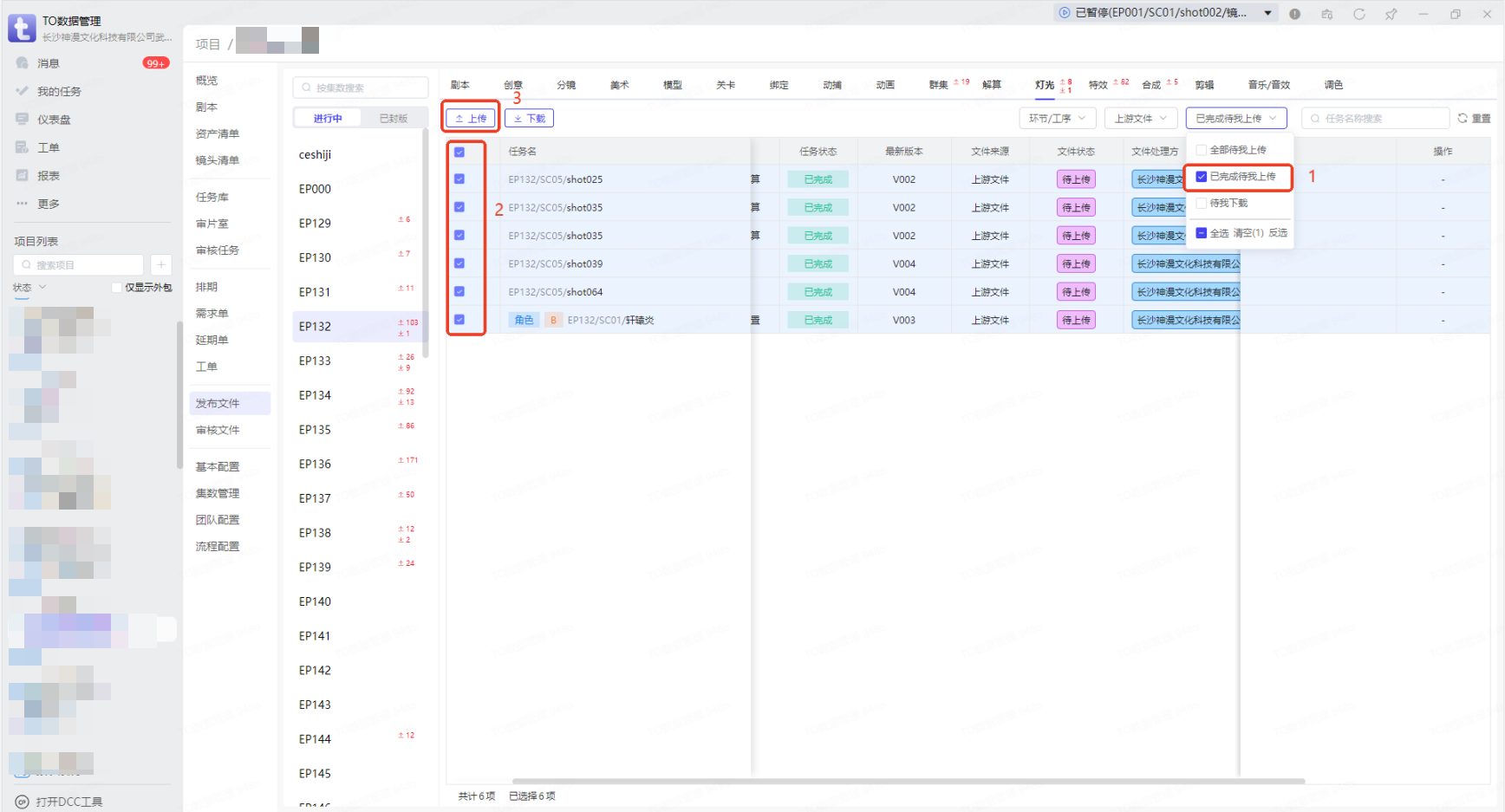Click the pin window icon in title bar
The height and width of the screenshot is (812, 1505).
click(x=1391, y=14)
